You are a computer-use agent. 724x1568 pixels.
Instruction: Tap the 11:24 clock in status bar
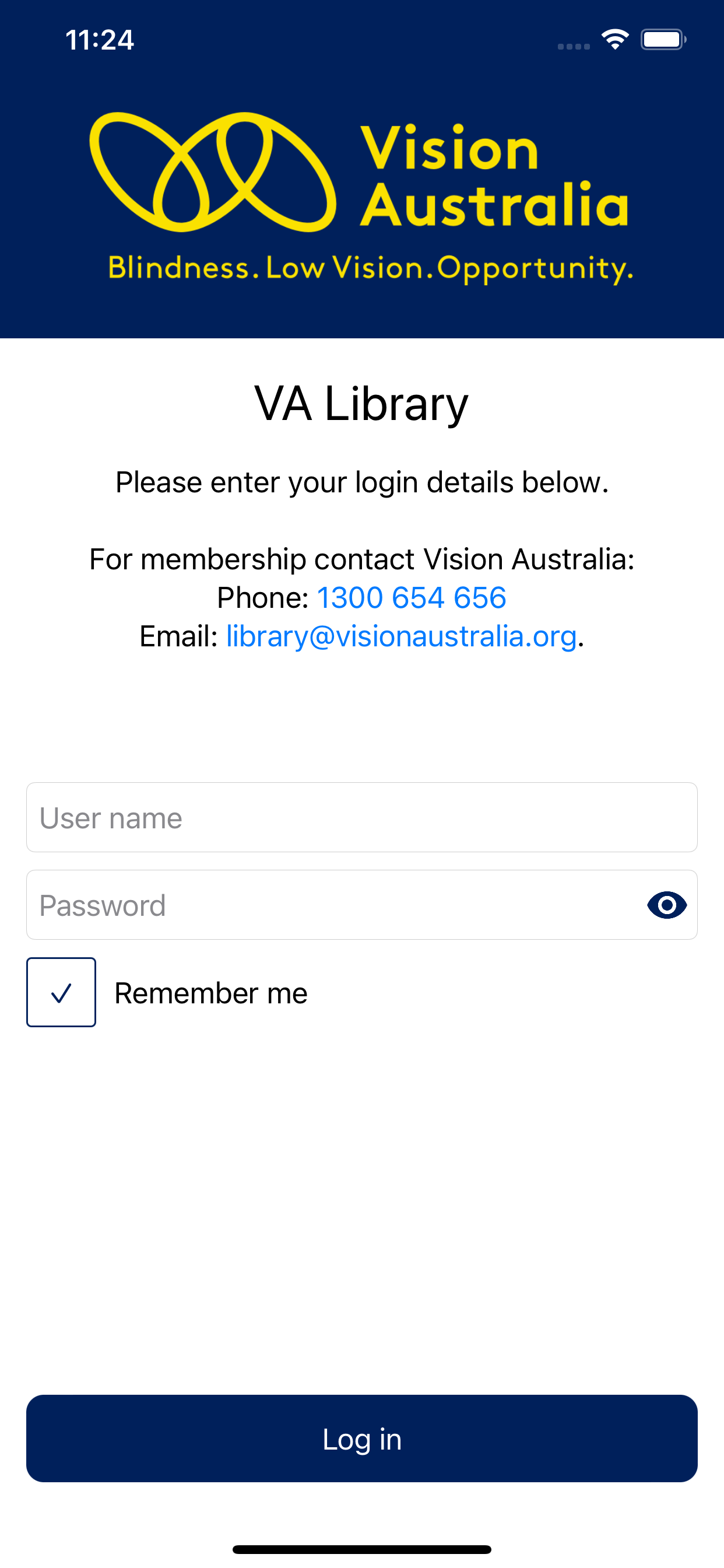(100, 40)
